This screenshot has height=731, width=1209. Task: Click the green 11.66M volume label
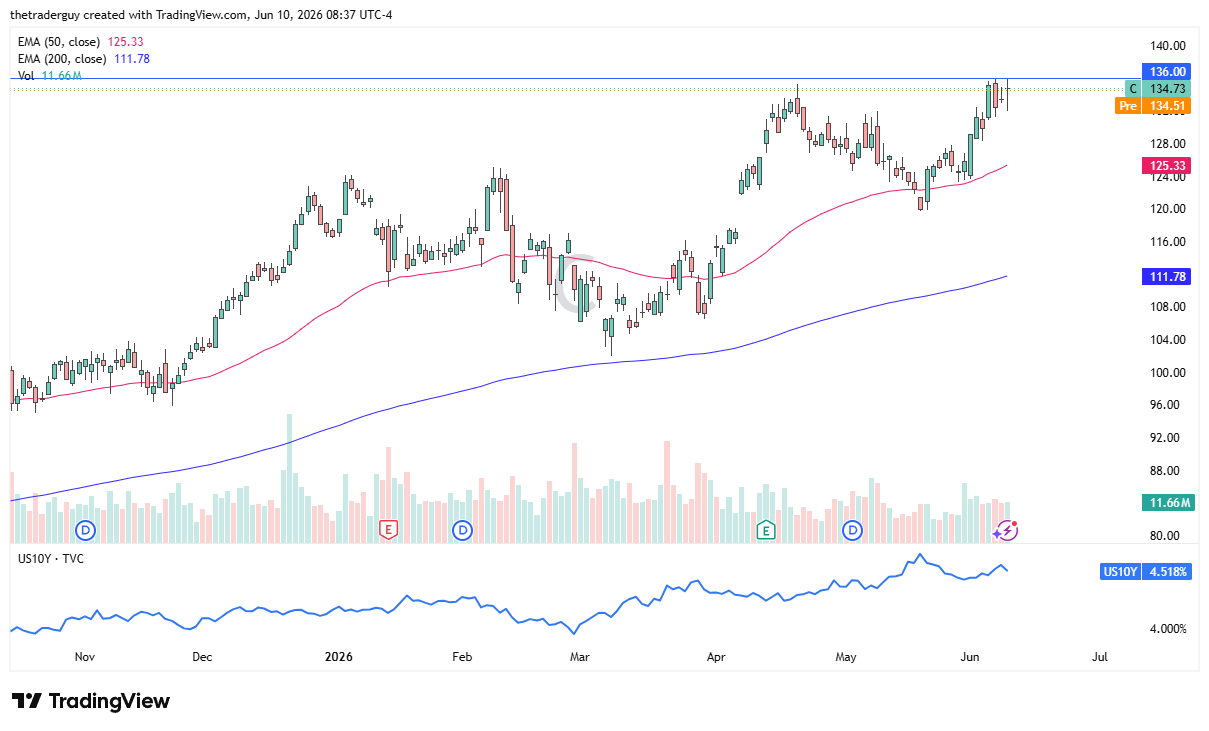pyautogui.click(x=1167, y=503)
